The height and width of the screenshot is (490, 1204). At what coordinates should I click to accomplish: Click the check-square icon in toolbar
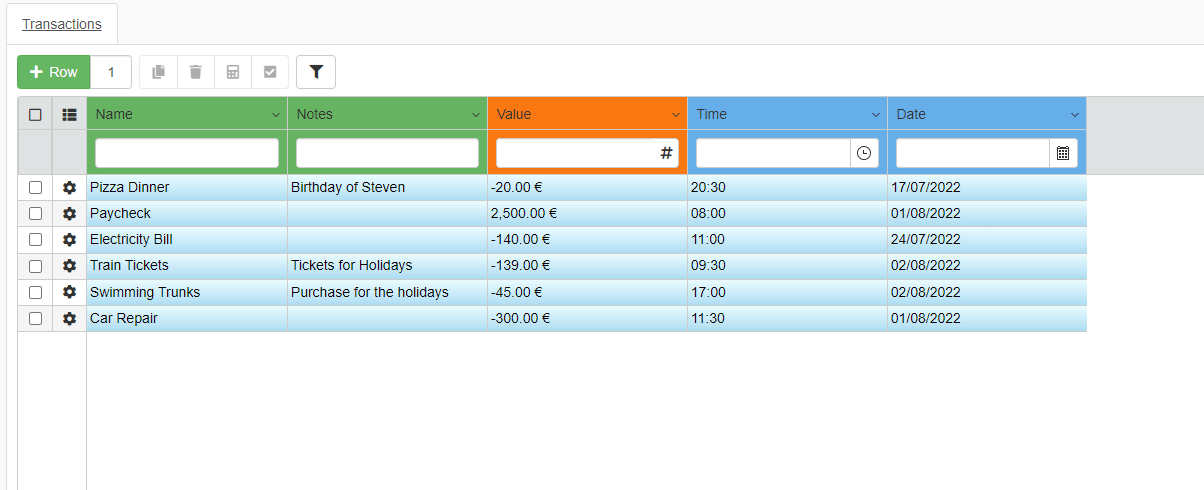click(x=270, y=72)
